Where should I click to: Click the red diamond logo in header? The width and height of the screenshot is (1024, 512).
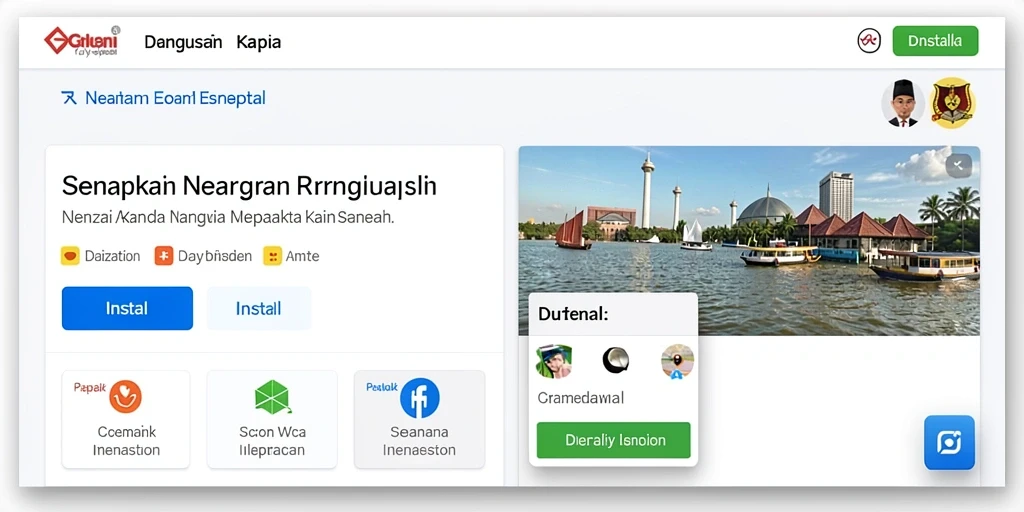click(57, 40)
